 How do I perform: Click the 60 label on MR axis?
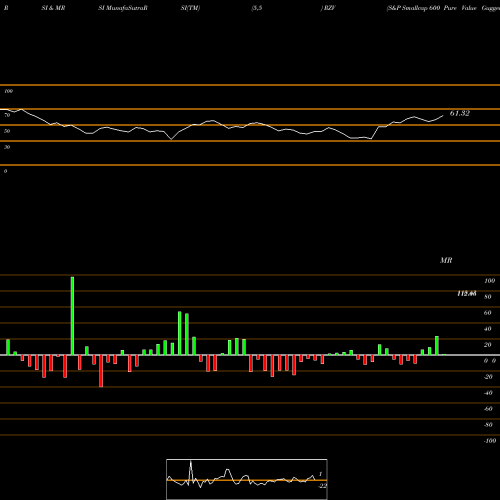488,313
